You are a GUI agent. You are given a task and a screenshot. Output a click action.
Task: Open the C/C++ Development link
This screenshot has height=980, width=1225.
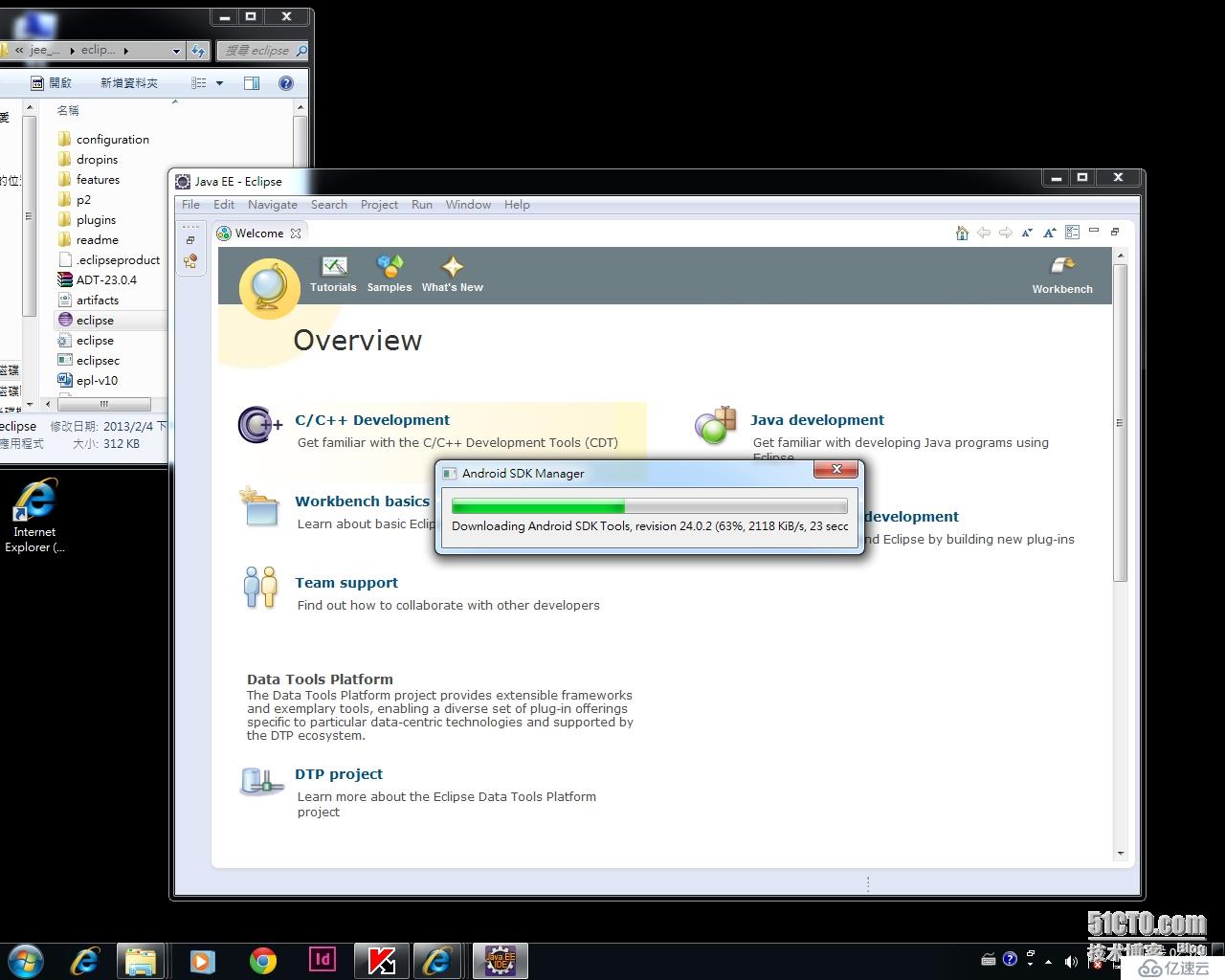point(372,420)
